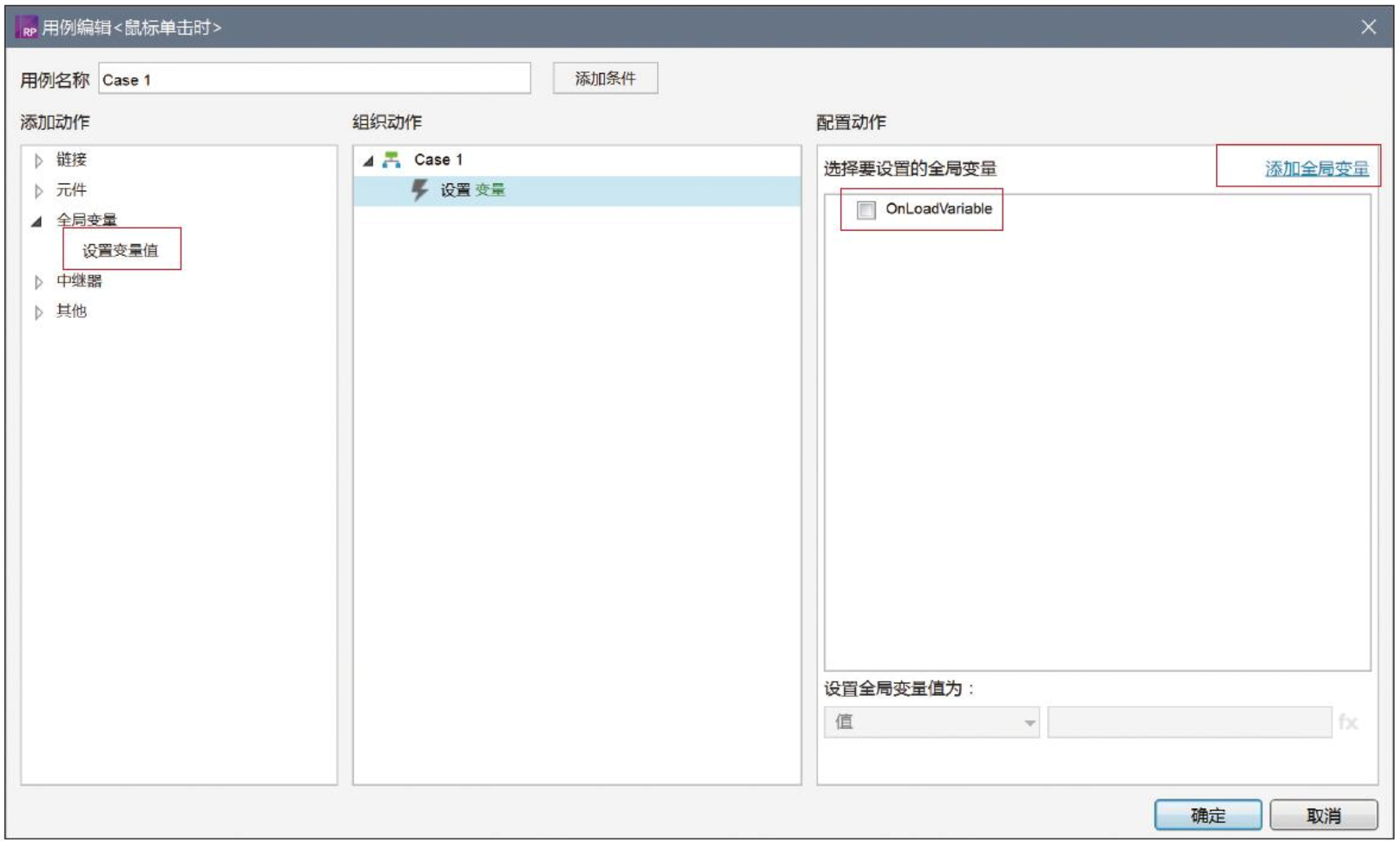Expand the 其他 tree node
The width and height of the screenshot is (1400, 844).
click(39, 312)
